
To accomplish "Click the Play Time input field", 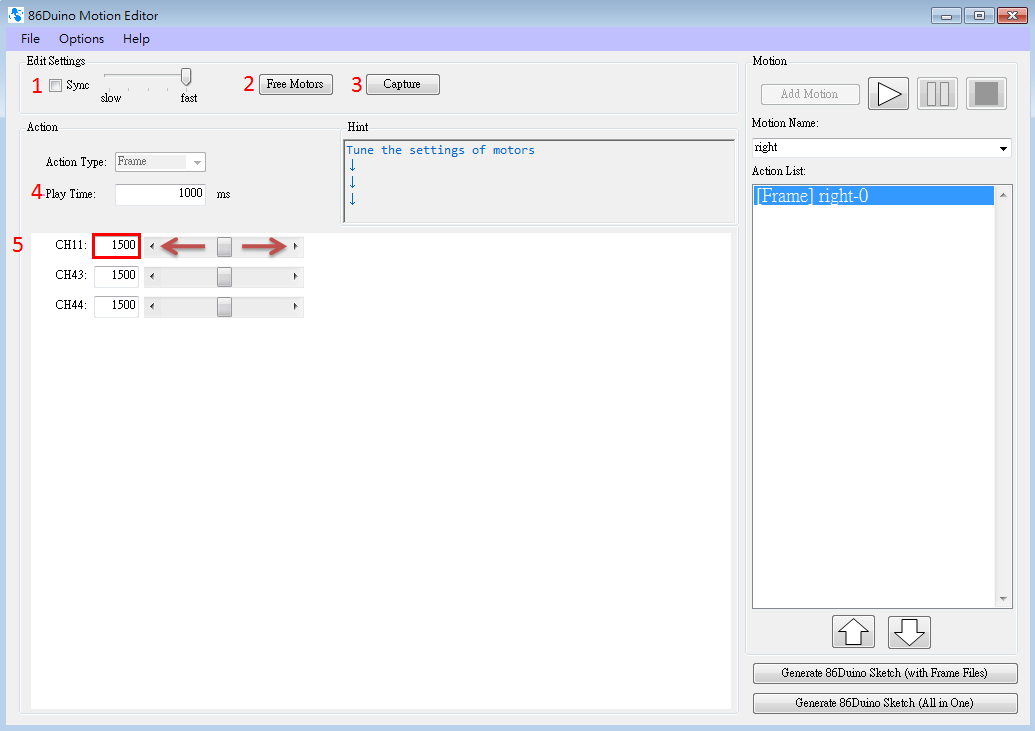I will click(160, 194).
